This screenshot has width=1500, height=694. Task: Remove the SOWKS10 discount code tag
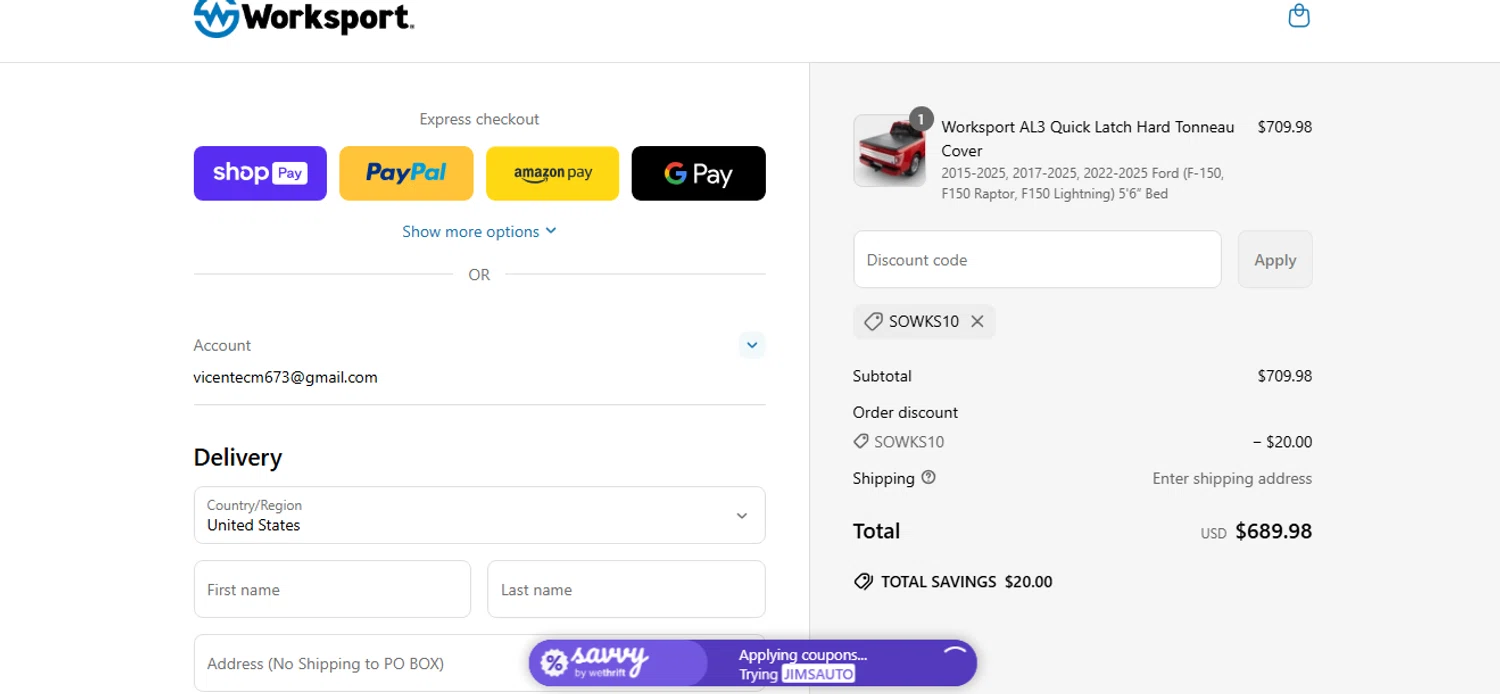pyautogui.click(x=977, y=321)
